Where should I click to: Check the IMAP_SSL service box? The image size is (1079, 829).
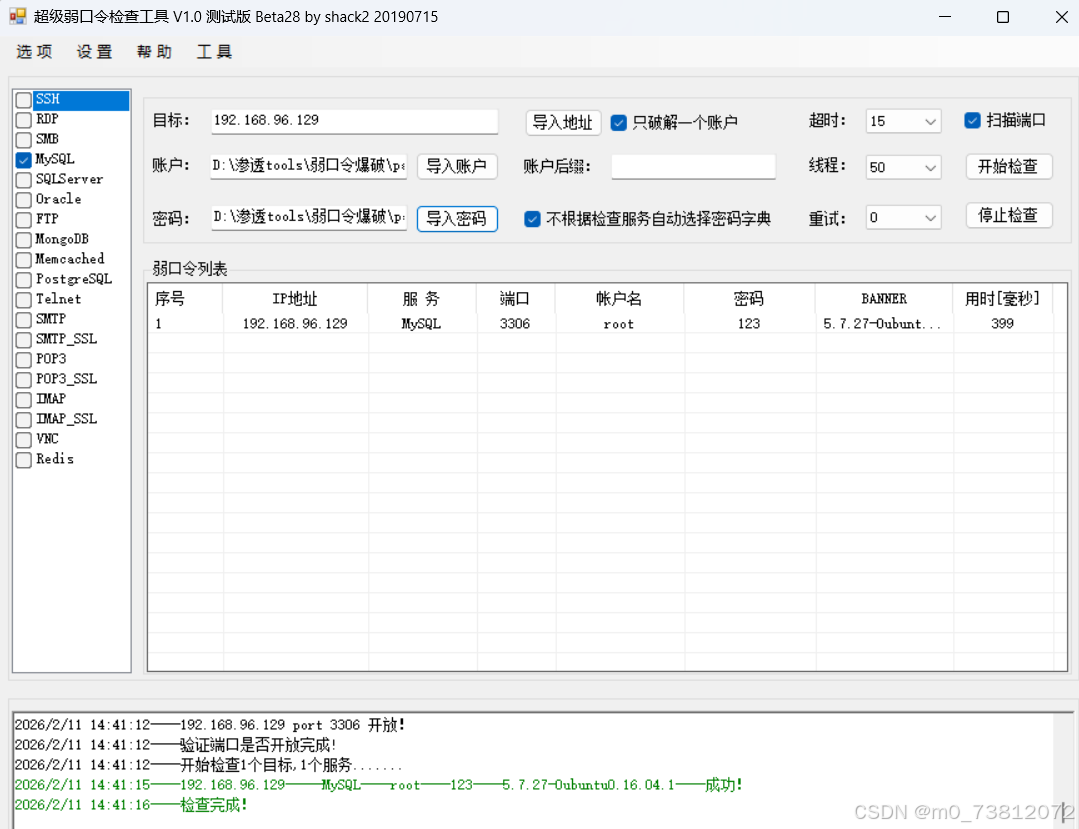23,419
